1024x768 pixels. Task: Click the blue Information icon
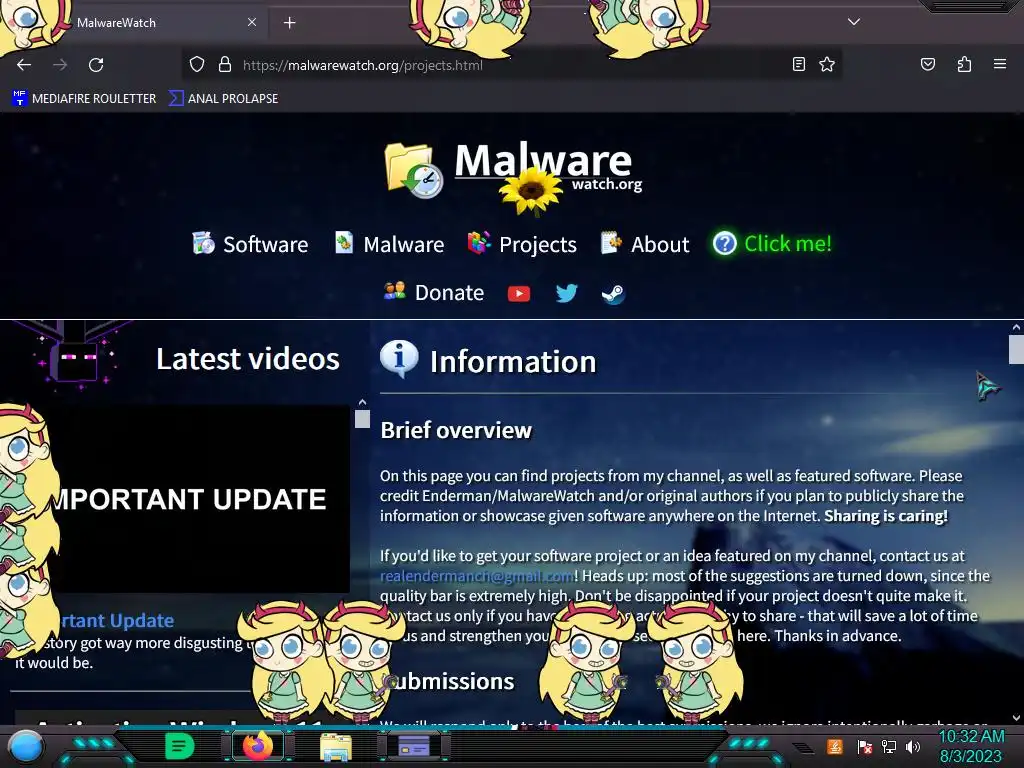click(399, 359)
